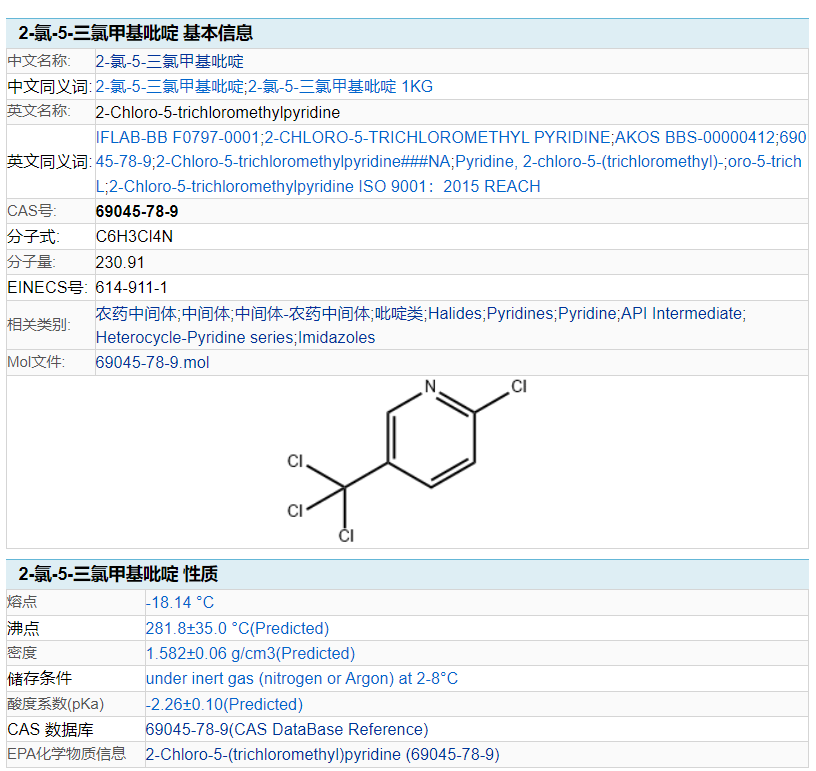Open the Pyridines category link
This screenshot has width=816, height=771.
[520, 314]
